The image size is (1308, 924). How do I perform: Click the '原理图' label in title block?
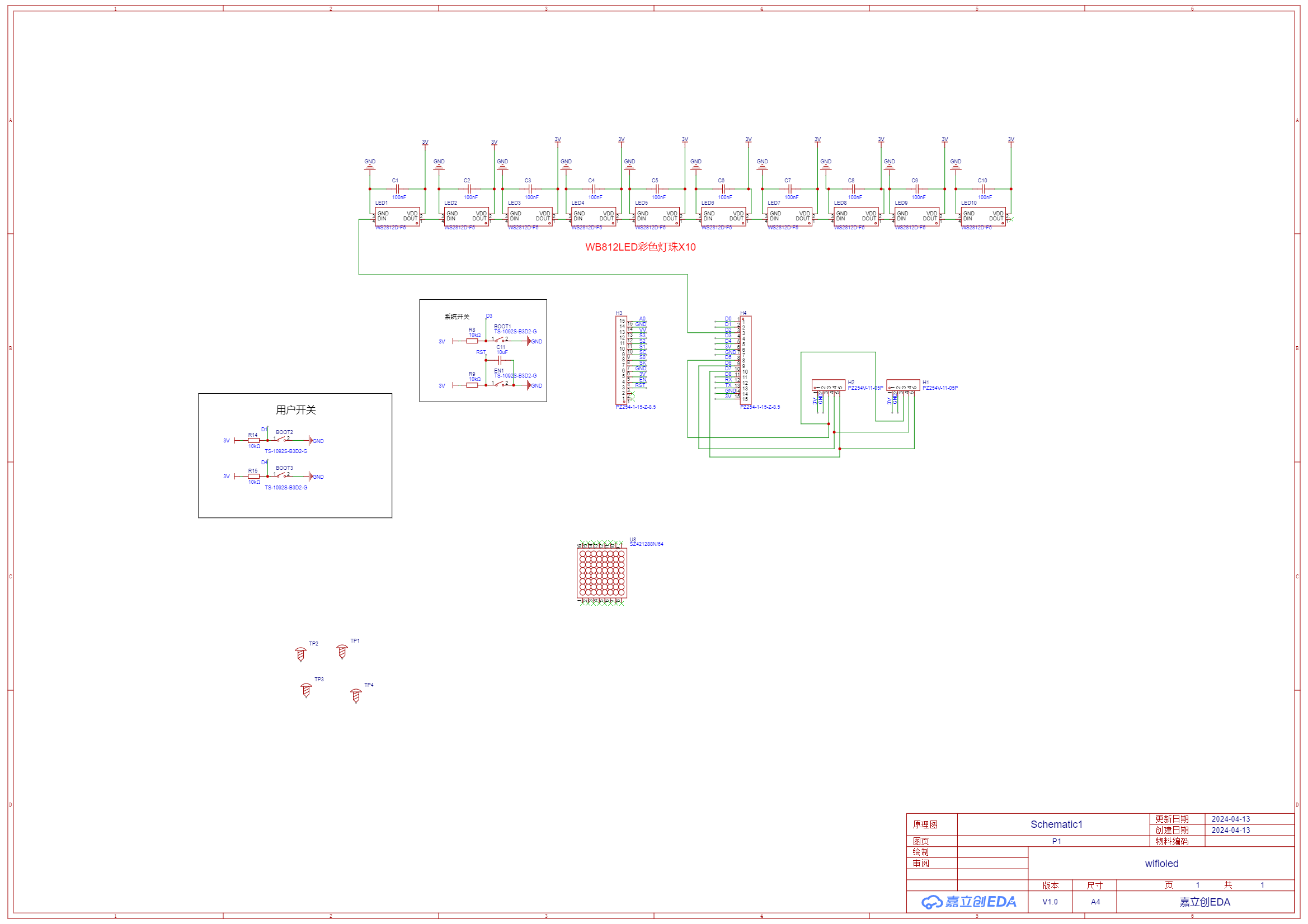[x=925, y=824]
